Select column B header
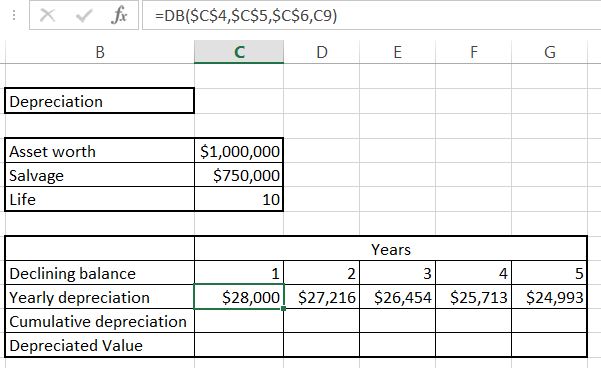This screenshot has width=601, height=368. (x=100, y=52)
